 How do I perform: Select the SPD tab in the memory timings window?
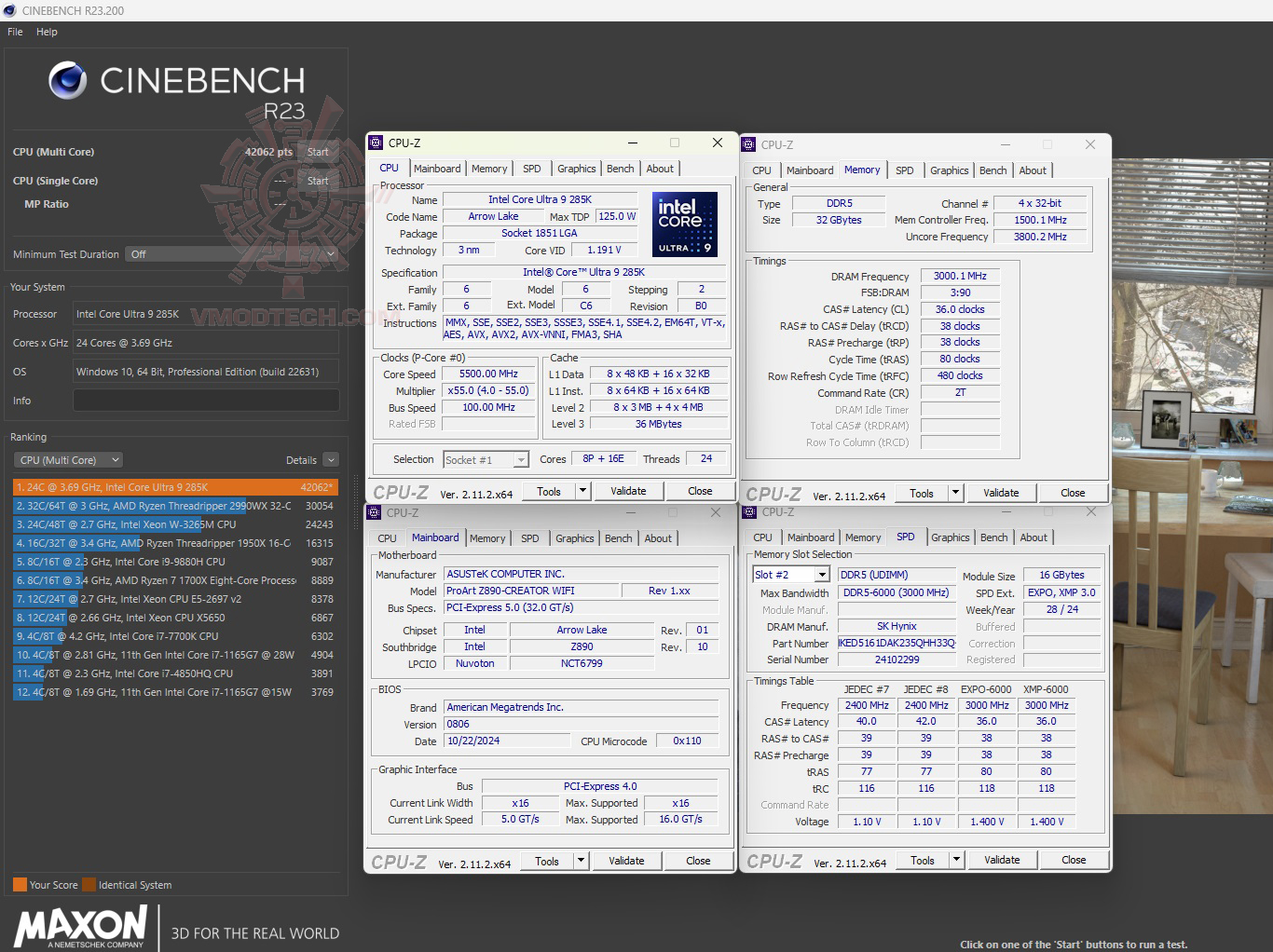point(904,170)
